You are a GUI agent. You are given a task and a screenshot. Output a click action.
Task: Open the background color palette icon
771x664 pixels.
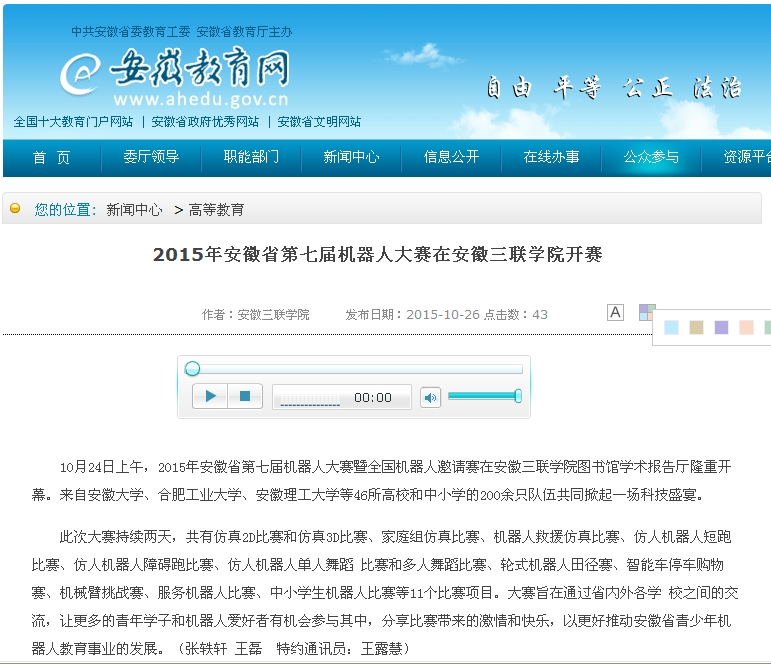click(647, 312)
